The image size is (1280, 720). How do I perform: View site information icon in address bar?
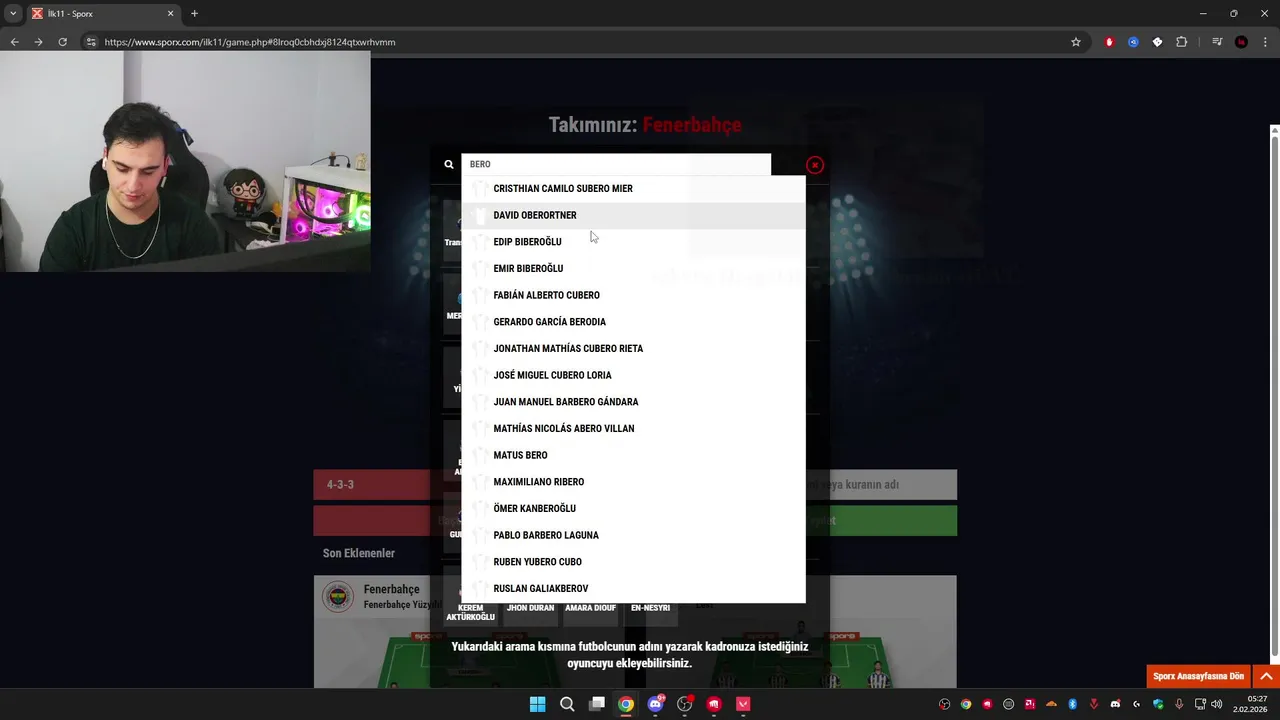[x=91, y=42]
